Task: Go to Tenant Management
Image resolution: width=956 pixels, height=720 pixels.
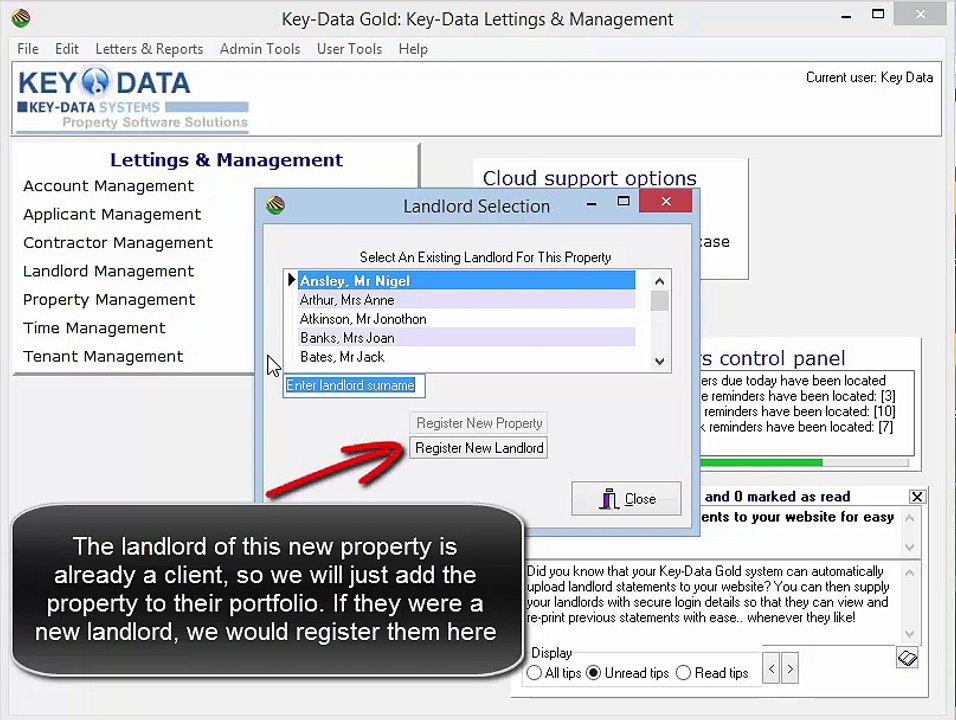Action: 103,357
